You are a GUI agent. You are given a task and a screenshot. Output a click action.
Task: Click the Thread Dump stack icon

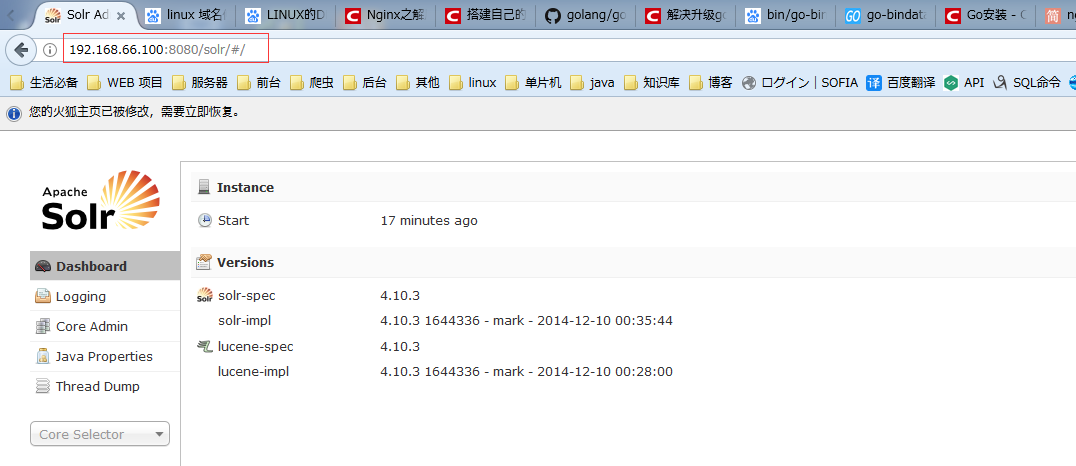pos(43,386)
